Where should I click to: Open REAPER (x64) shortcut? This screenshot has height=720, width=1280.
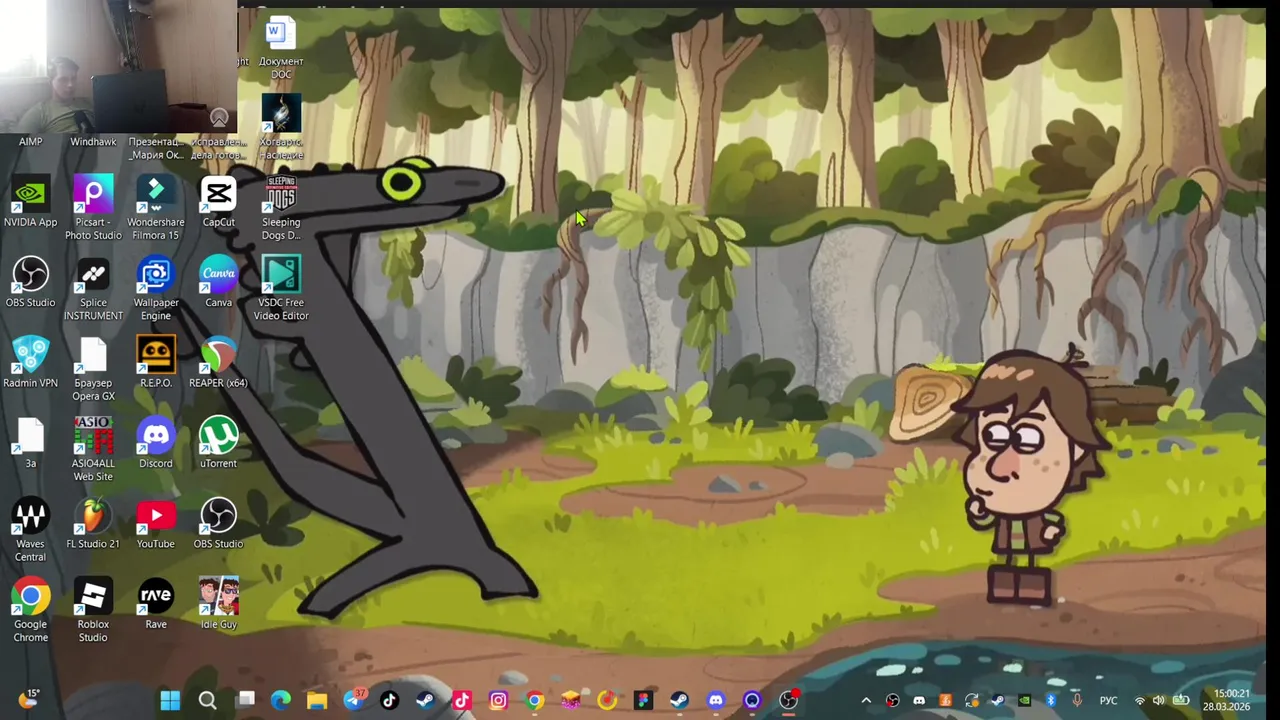point(218,363)
